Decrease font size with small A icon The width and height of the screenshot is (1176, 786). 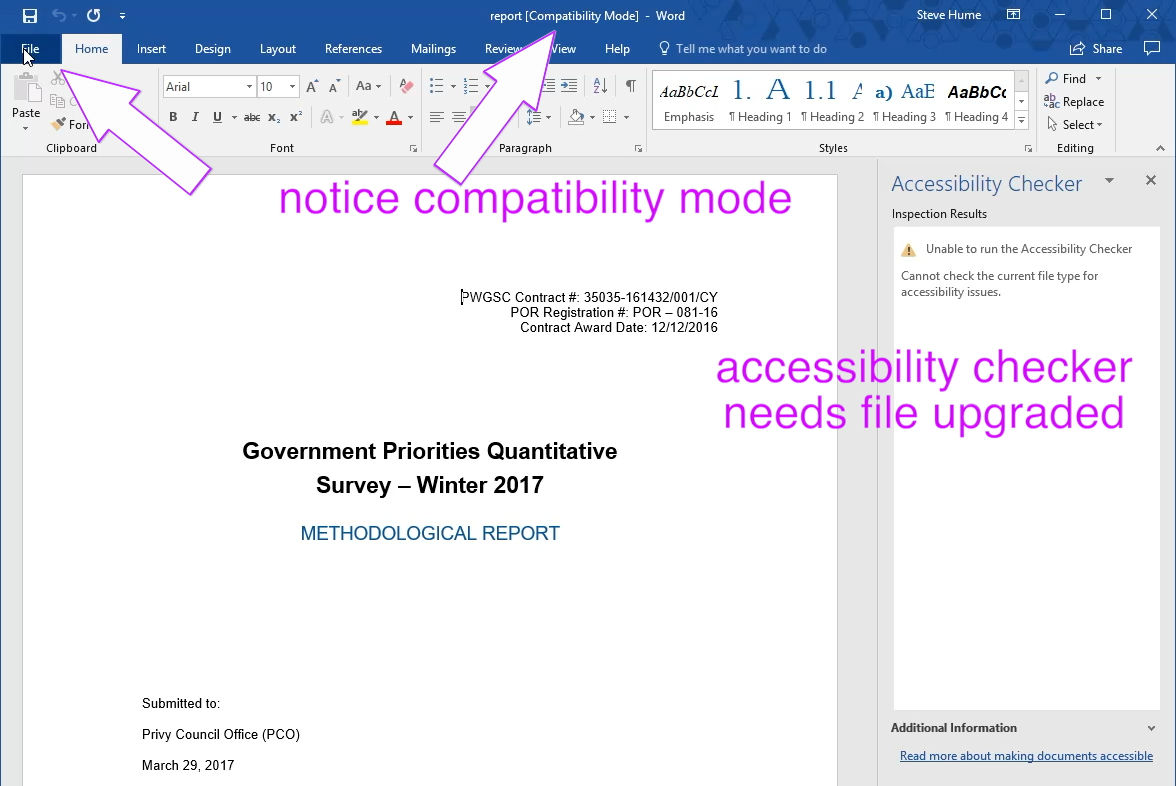334,87
